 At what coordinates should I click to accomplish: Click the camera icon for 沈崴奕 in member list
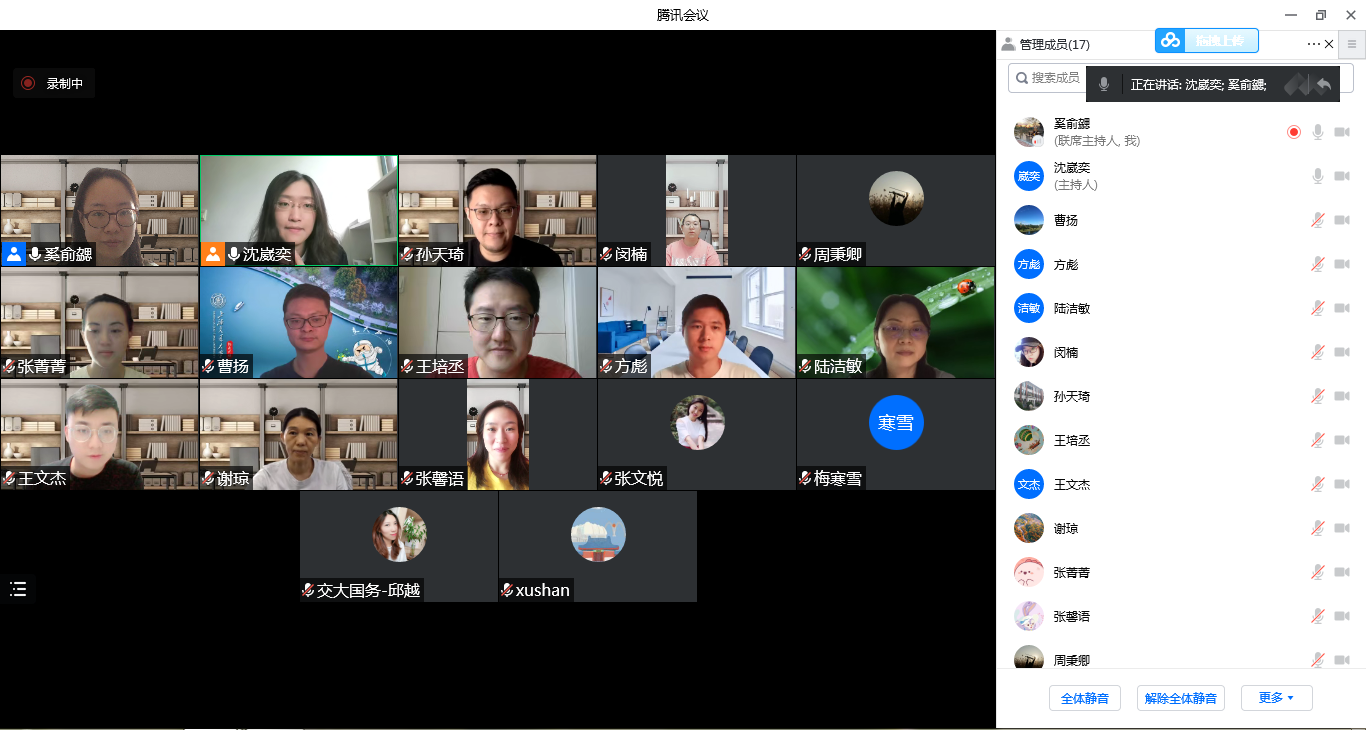(x=1341, y=176)
